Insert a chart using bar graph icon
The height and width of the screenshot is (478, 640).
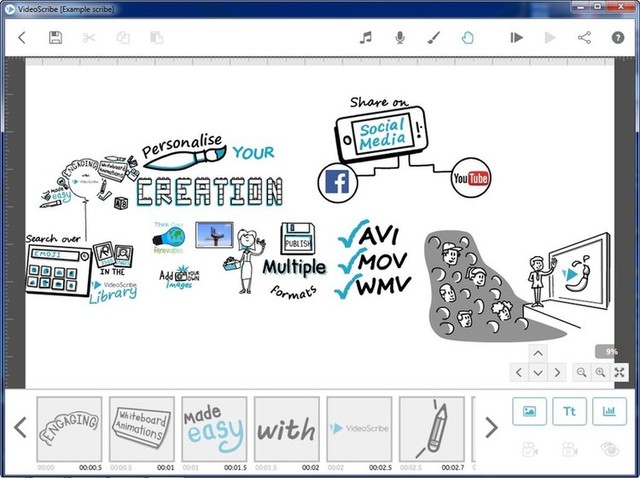tap(608, 410)
